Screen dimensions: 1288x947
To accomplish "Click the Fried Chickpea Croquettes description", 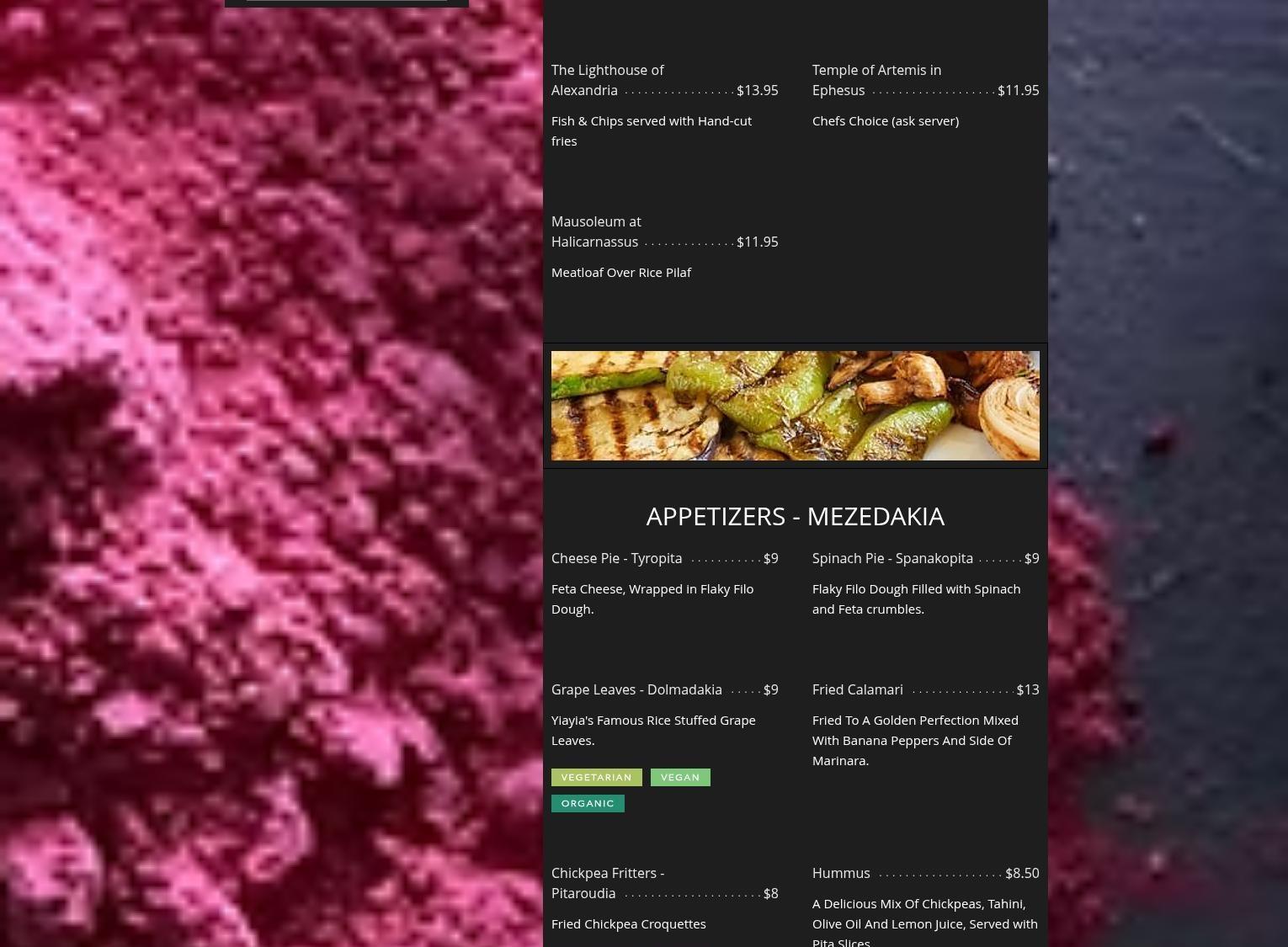I will point(629,923).
